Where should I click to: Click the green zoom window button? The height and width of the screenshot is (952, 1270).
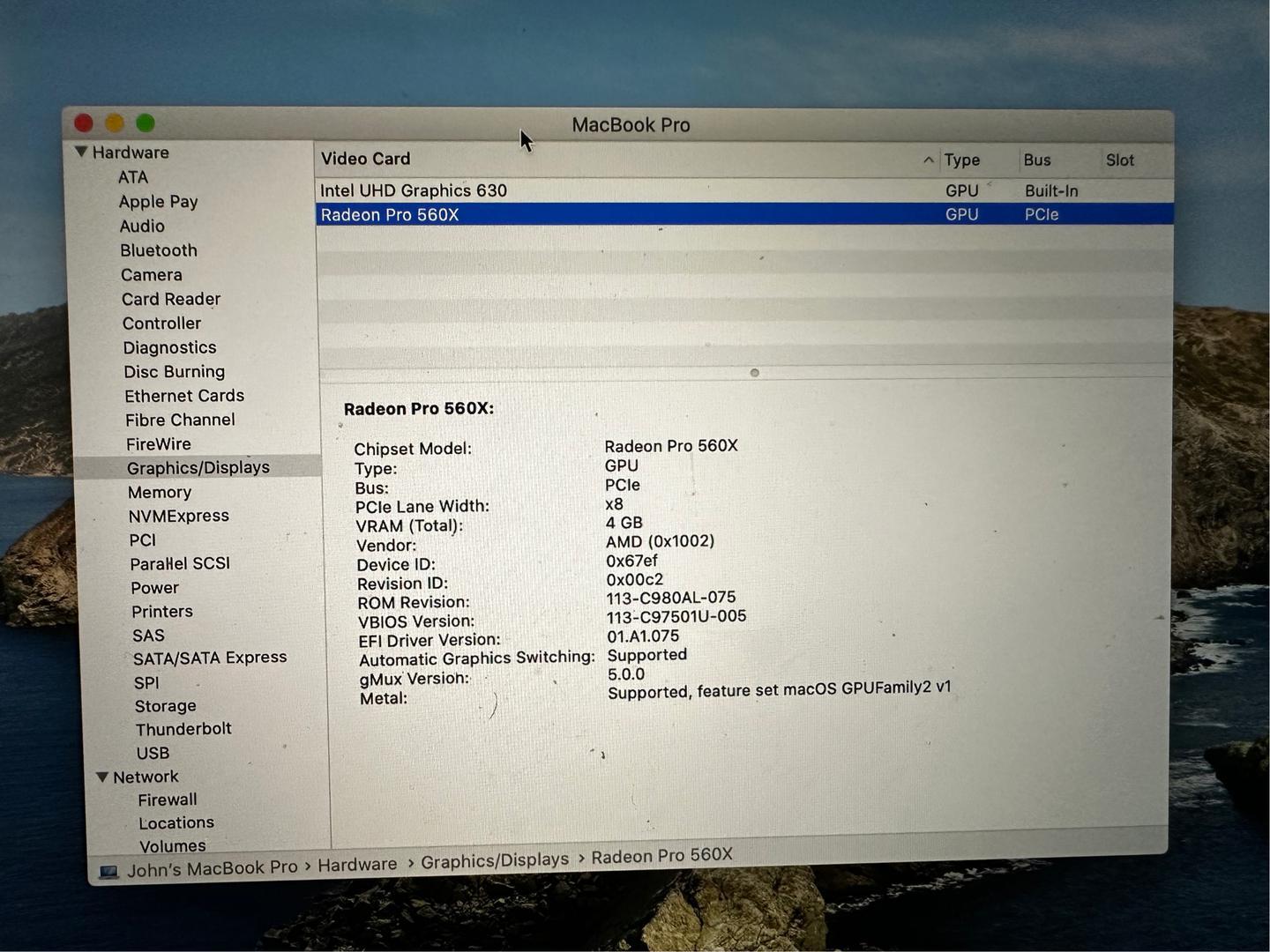tap(146, 123)
